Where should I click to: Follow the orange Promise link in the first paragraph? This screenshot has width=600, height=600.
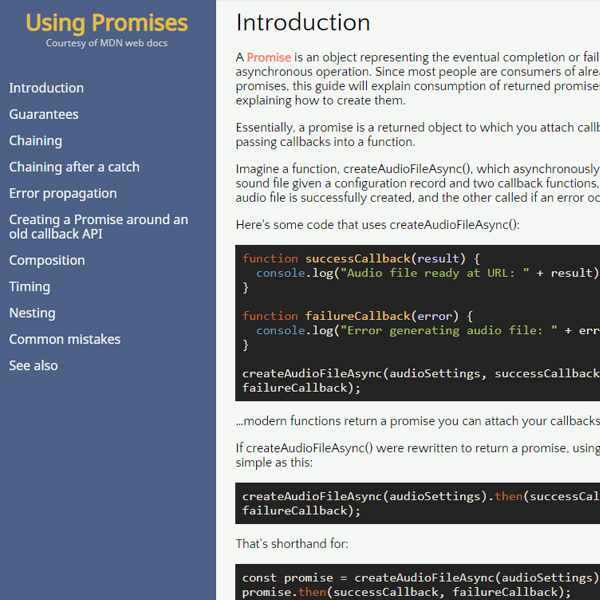pos(269,57)
